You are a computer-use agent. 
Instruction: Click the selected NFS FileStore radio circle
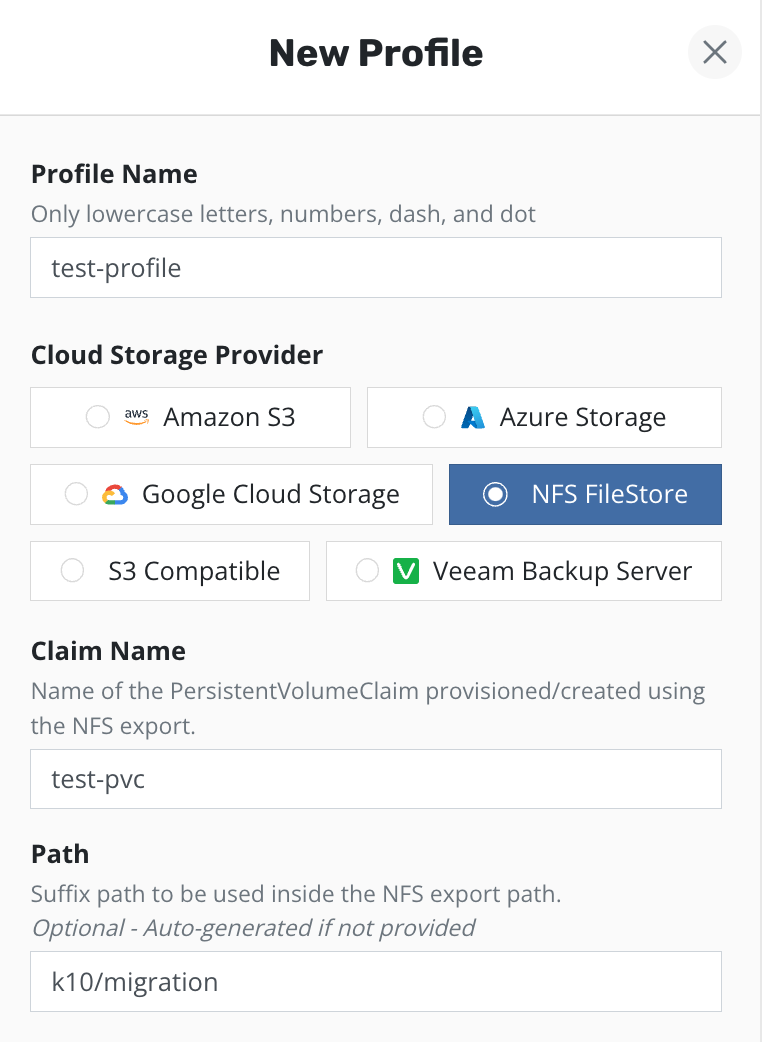coord(495,494)
